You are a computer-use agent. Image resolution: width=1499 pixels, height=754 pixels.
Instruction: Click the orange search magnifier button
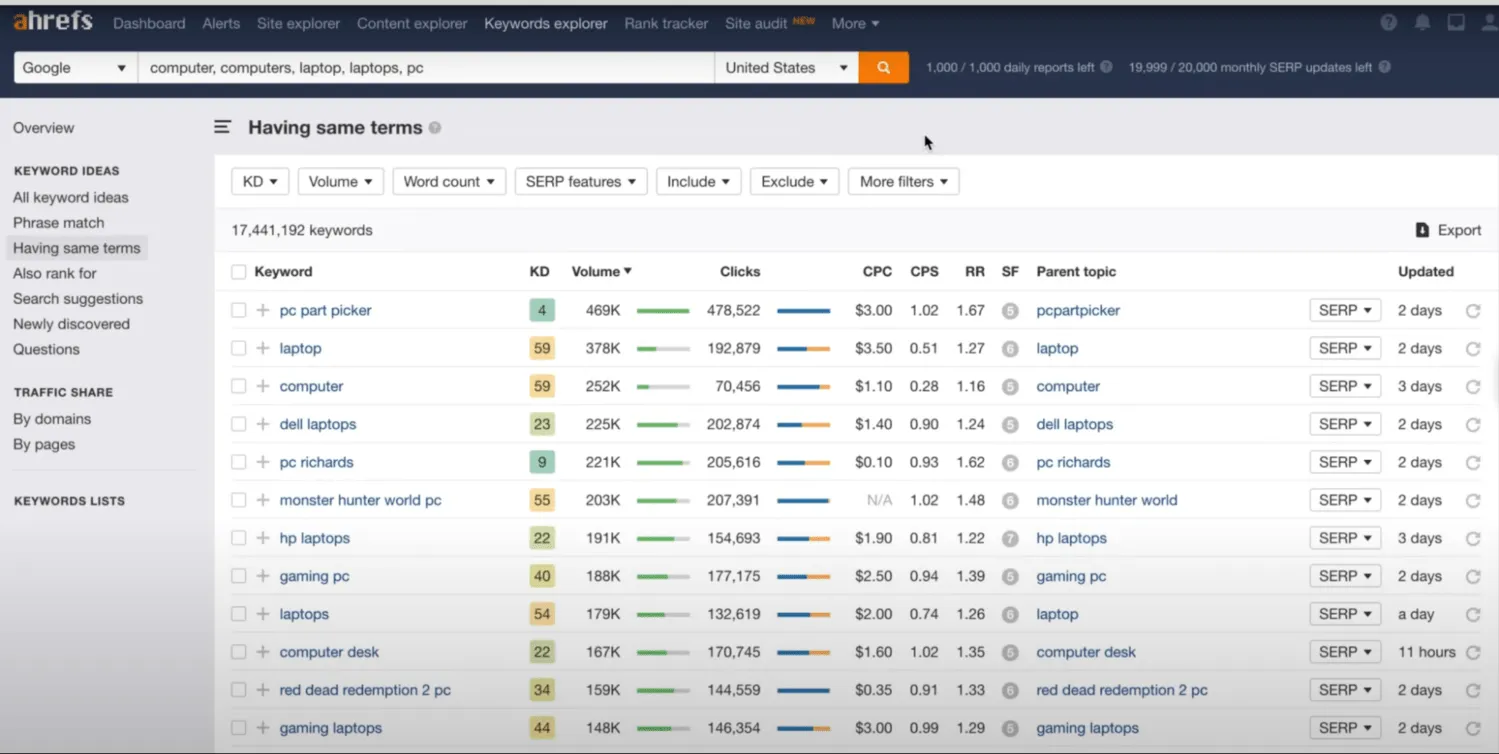(883, 68)
